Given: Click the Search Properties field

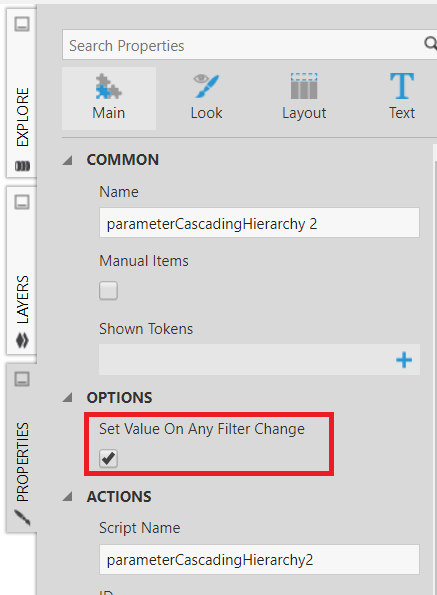Looking at the screenshot, I should tap(243, 45).
